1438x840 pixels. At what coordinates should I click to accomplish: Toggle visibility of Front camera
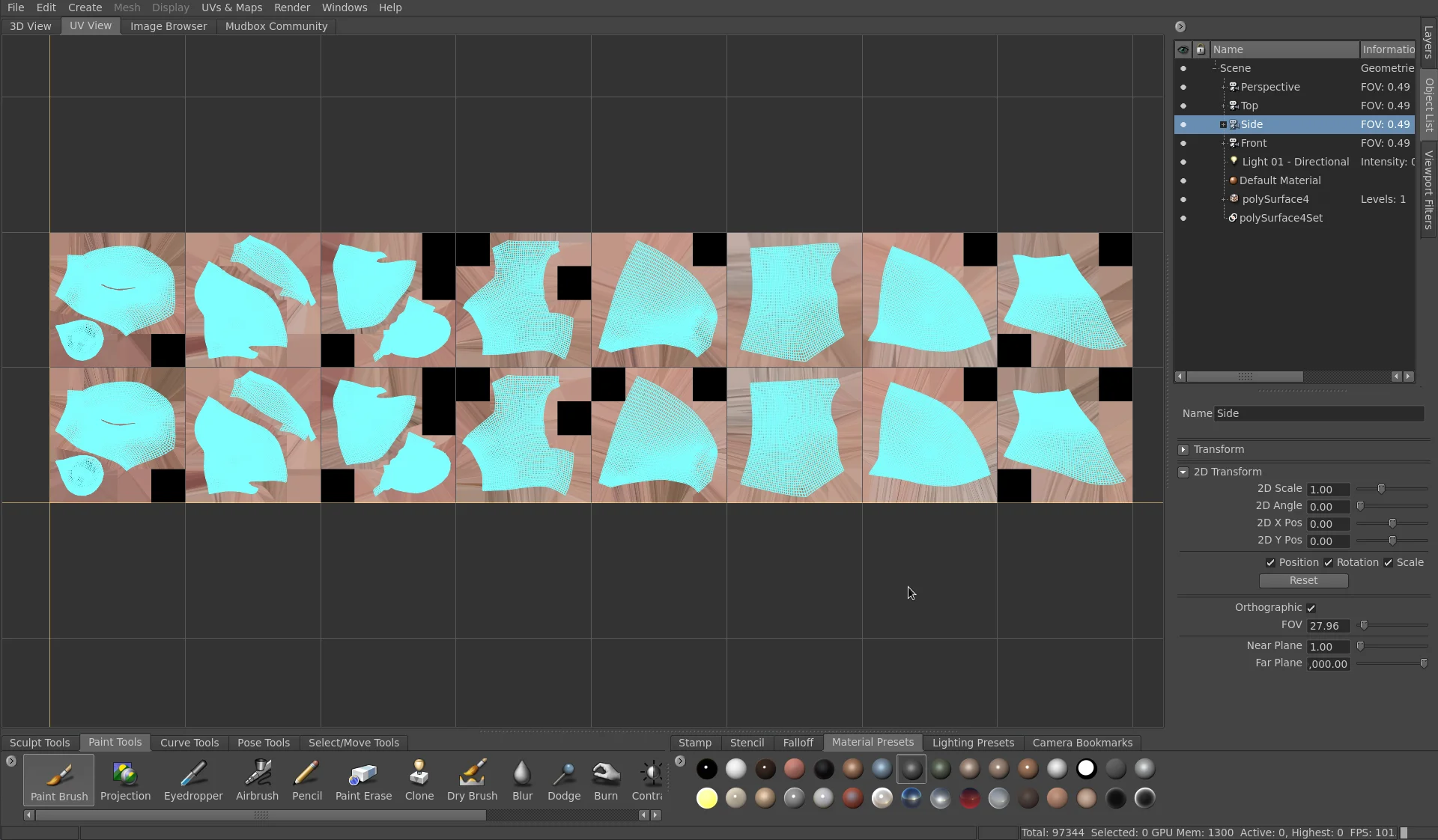[x=1183, y=143]
